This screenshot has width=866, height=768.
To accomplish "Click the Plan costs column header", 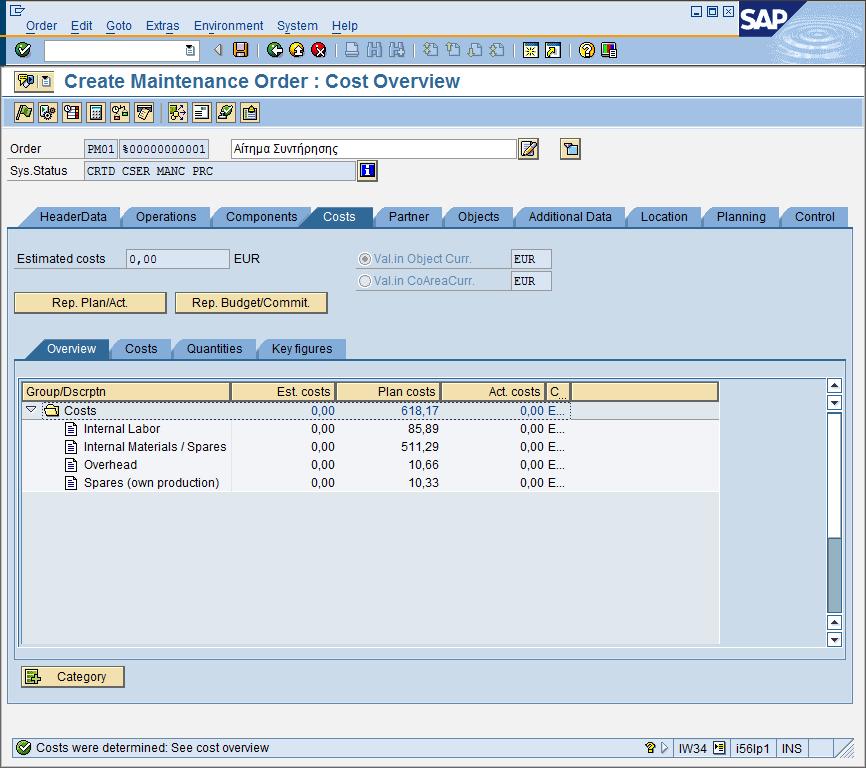I will pos(388,391).
